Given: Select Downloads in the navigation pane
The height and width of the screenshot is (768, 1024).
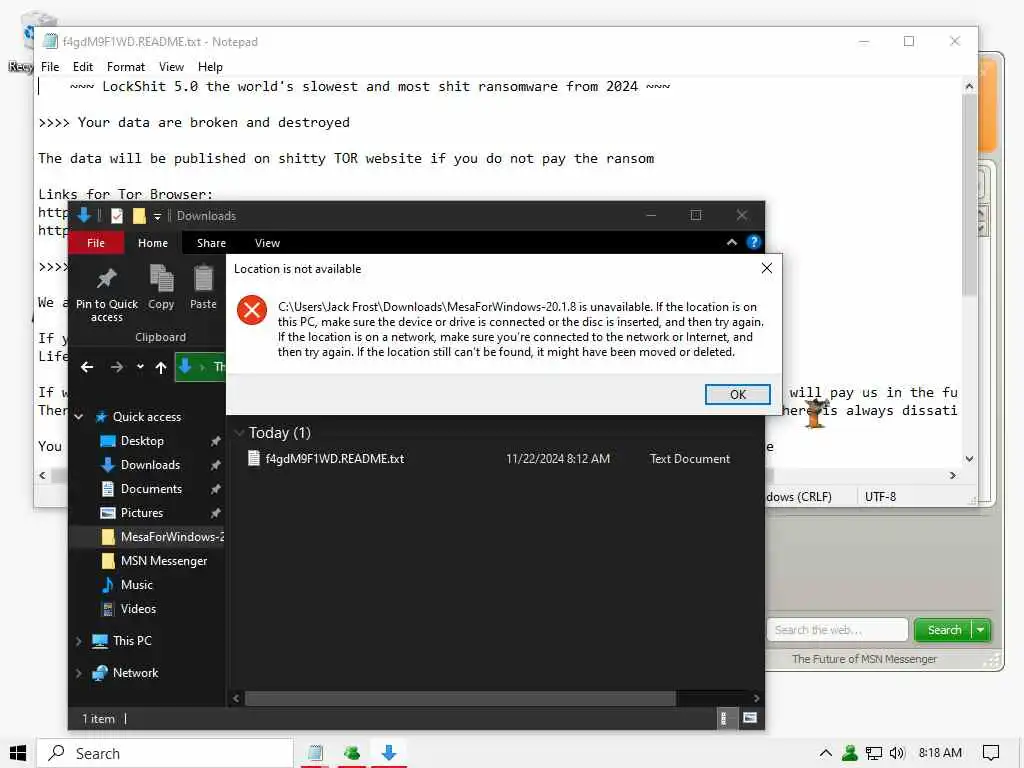Looking at the screenshot, I should (150, 465).
